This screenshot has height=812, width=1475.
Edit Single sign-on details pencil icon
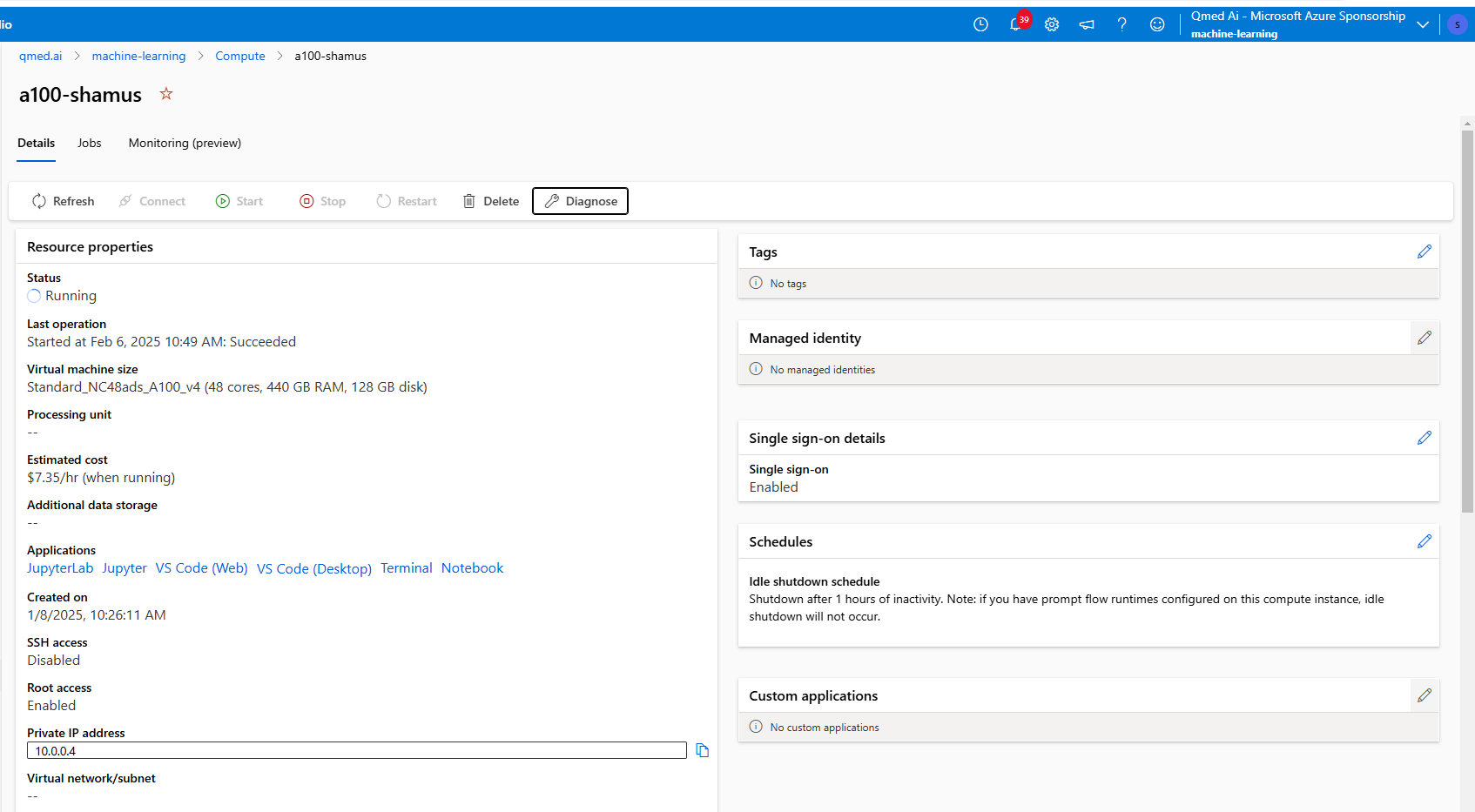(1424, 438)
